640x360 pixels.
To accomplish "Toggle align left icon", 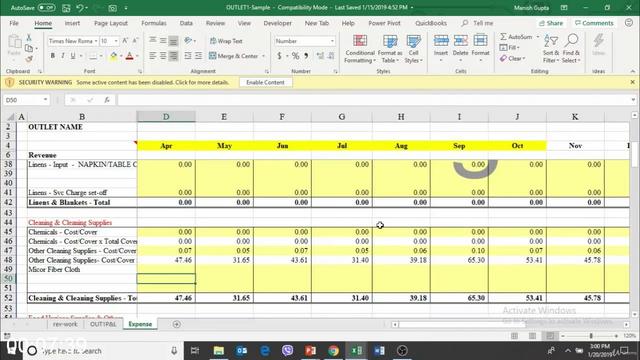I will 153,56.
